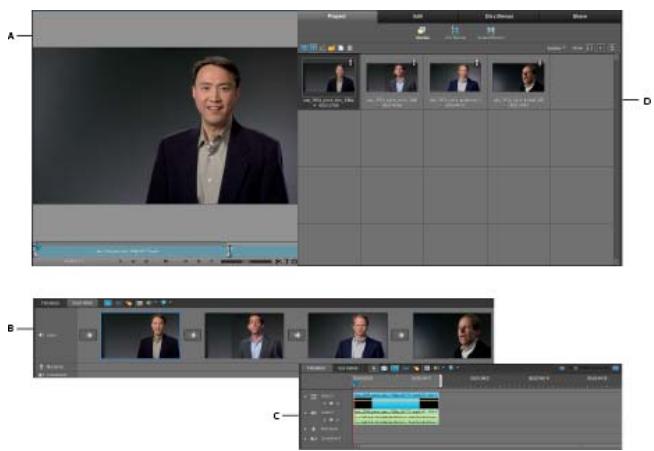Switch to the Project tab
Image resolution: width=654 pixels, height=451 pixels.
point(337,16)
